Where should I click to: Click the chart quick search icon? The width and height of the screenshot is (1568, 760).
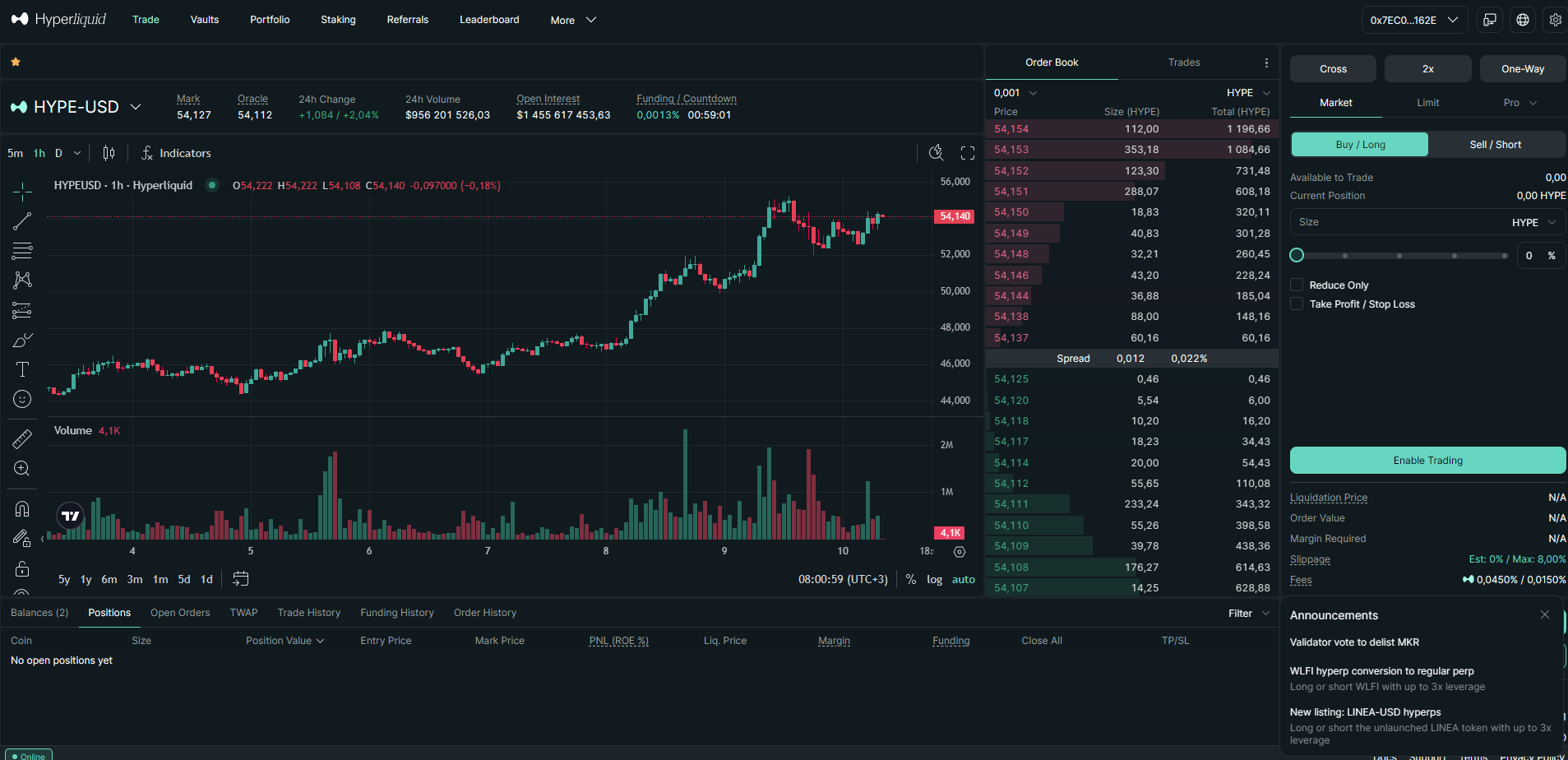pyautogui.click(x=936, y=152)
